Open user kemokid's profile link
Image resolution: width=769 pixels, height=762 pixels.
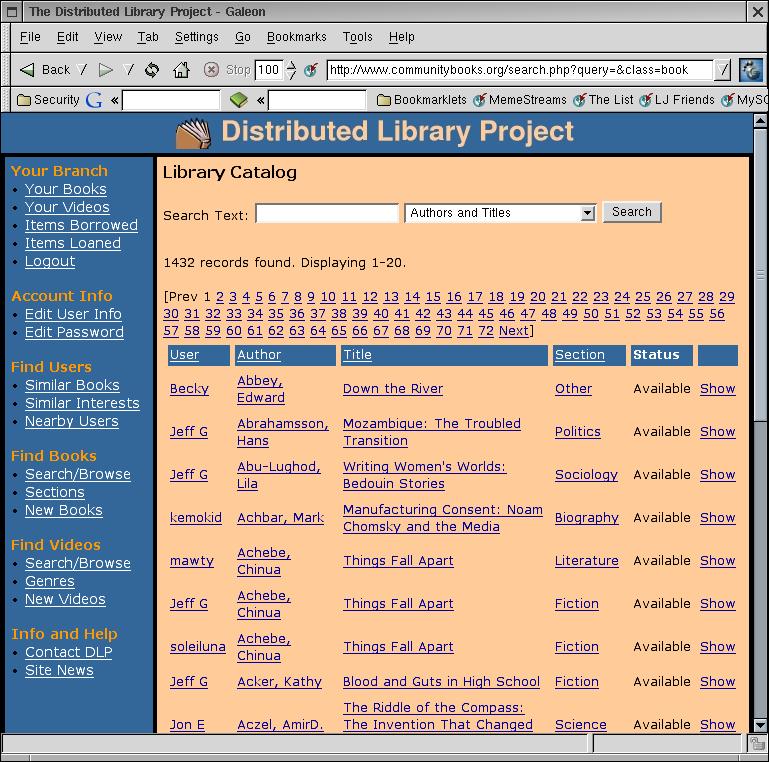point(196,518)
